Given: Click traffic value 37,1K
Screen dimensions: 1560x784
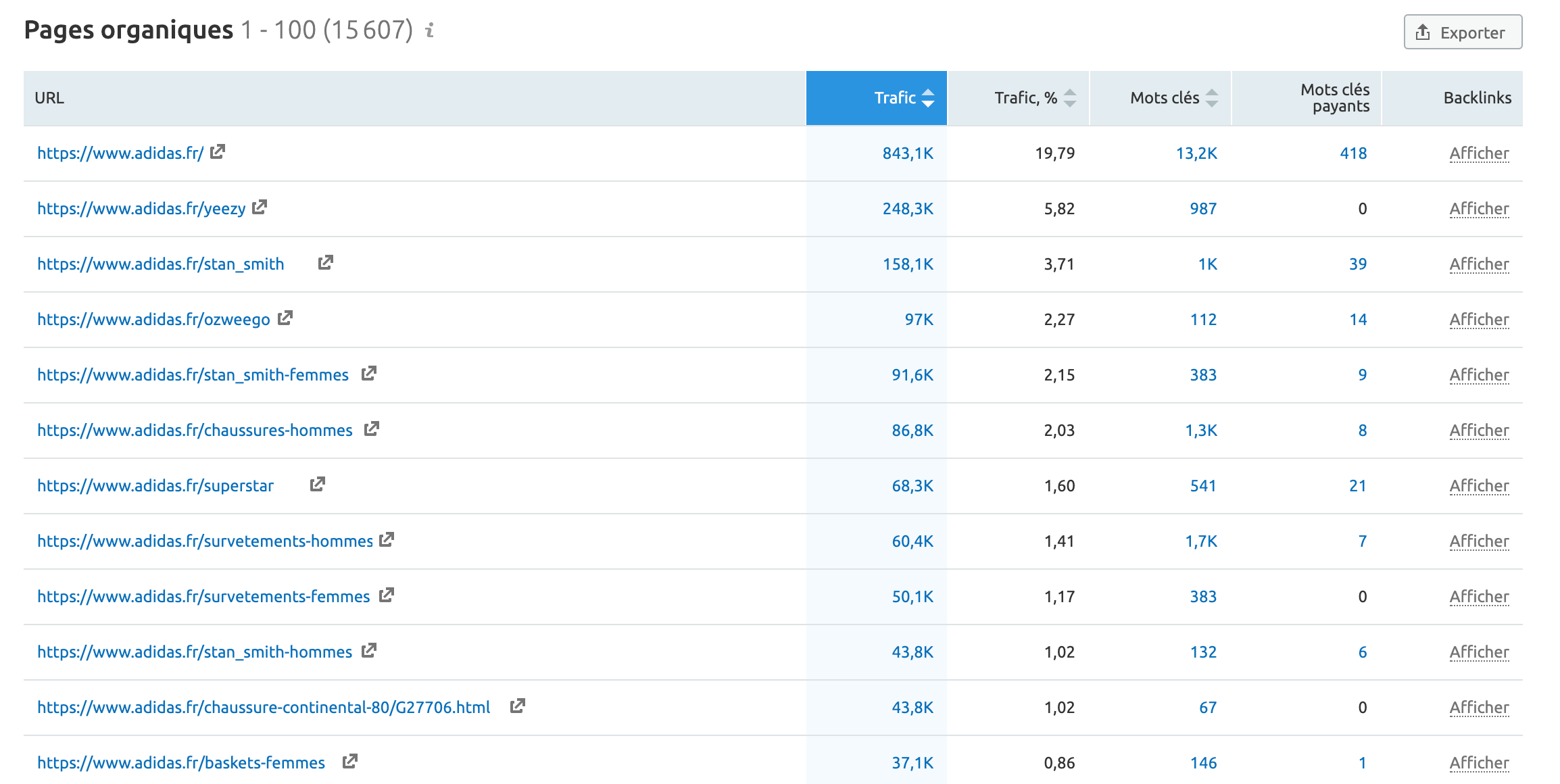Looking at the screenshot, I should pyautogui.click(x=912, y=763).
